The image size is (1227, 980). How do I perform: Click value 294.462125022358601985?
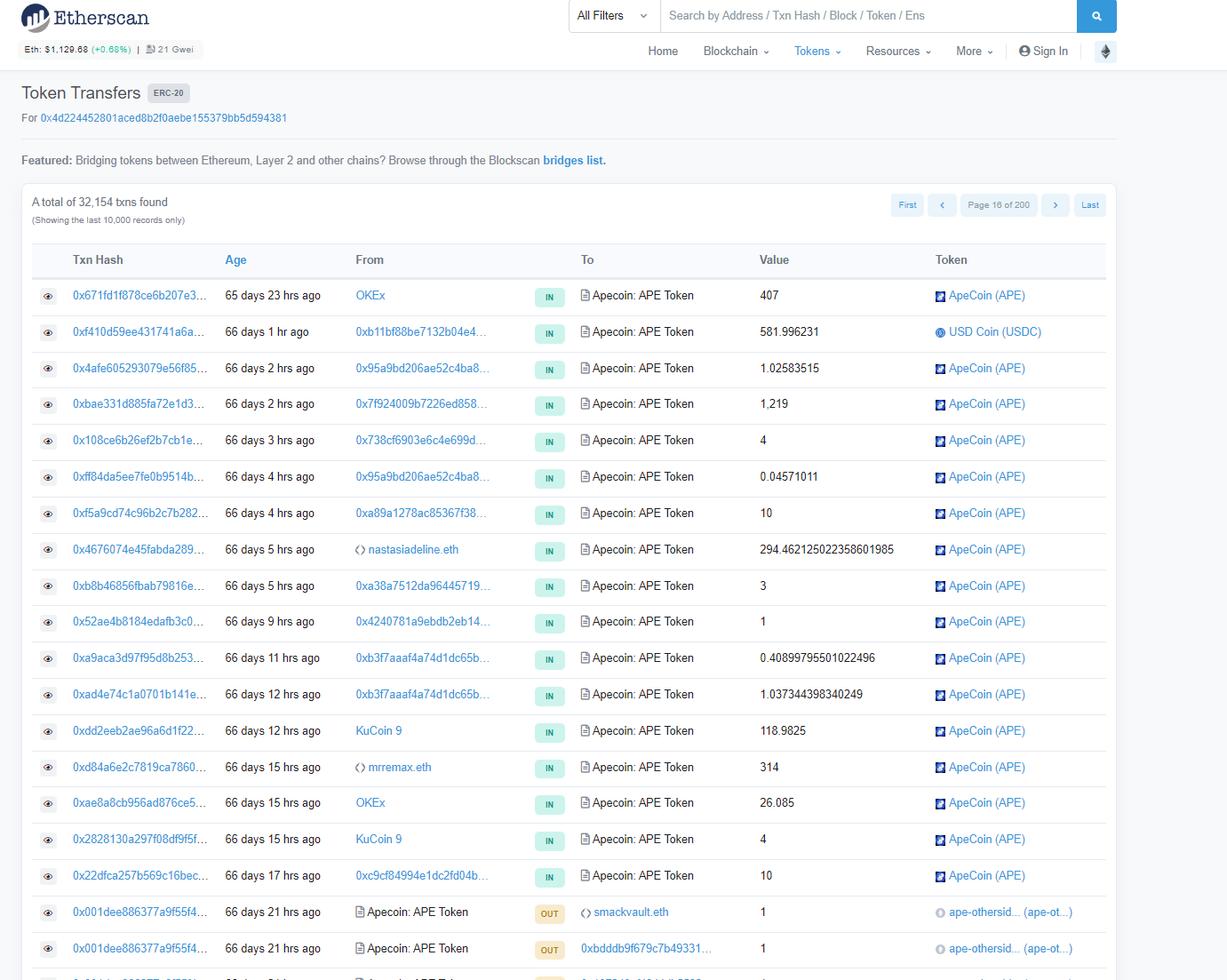(x=826, y=550)
